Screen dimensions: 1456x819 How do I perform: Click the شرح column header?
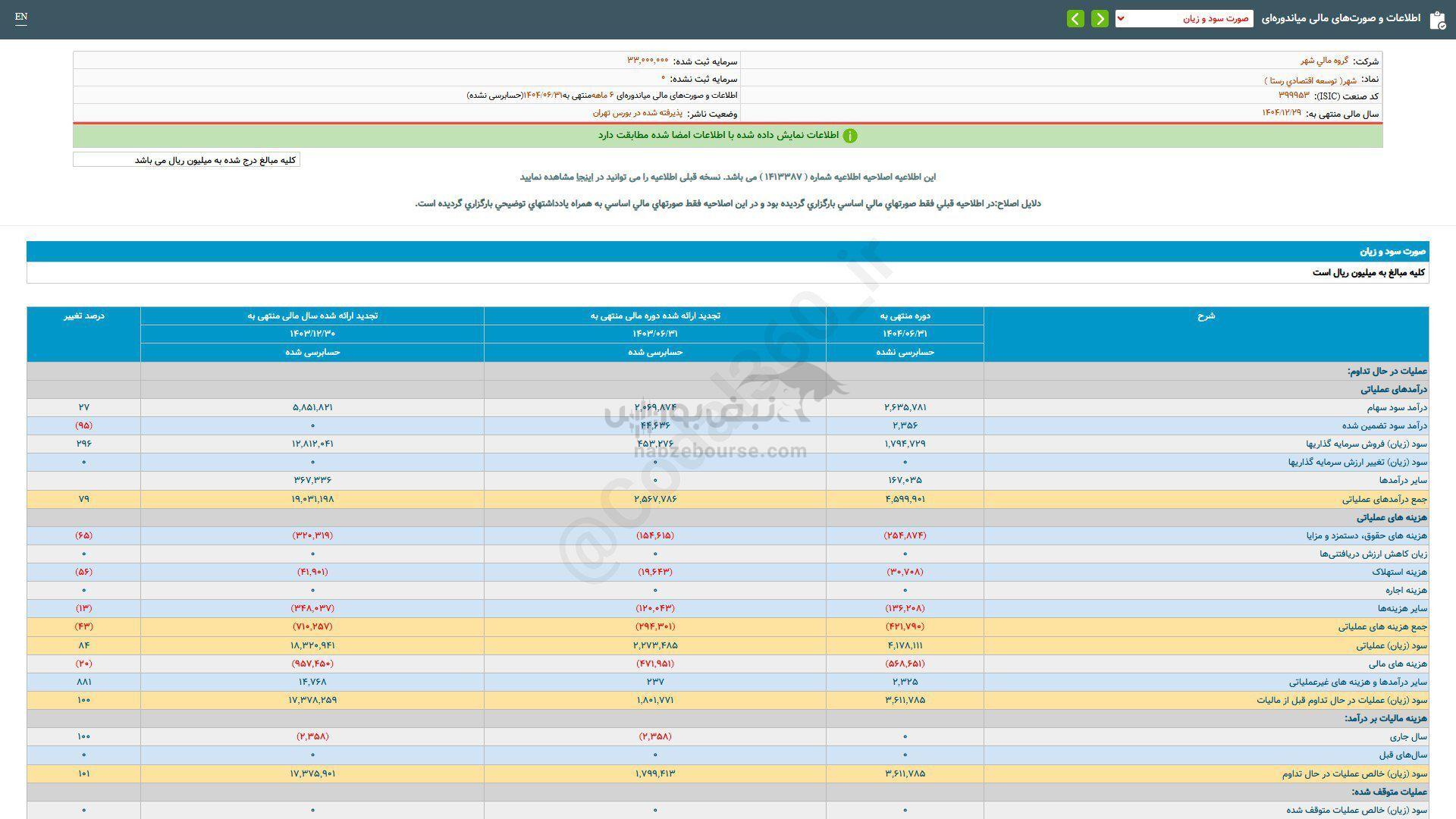tap(1206, 315)
